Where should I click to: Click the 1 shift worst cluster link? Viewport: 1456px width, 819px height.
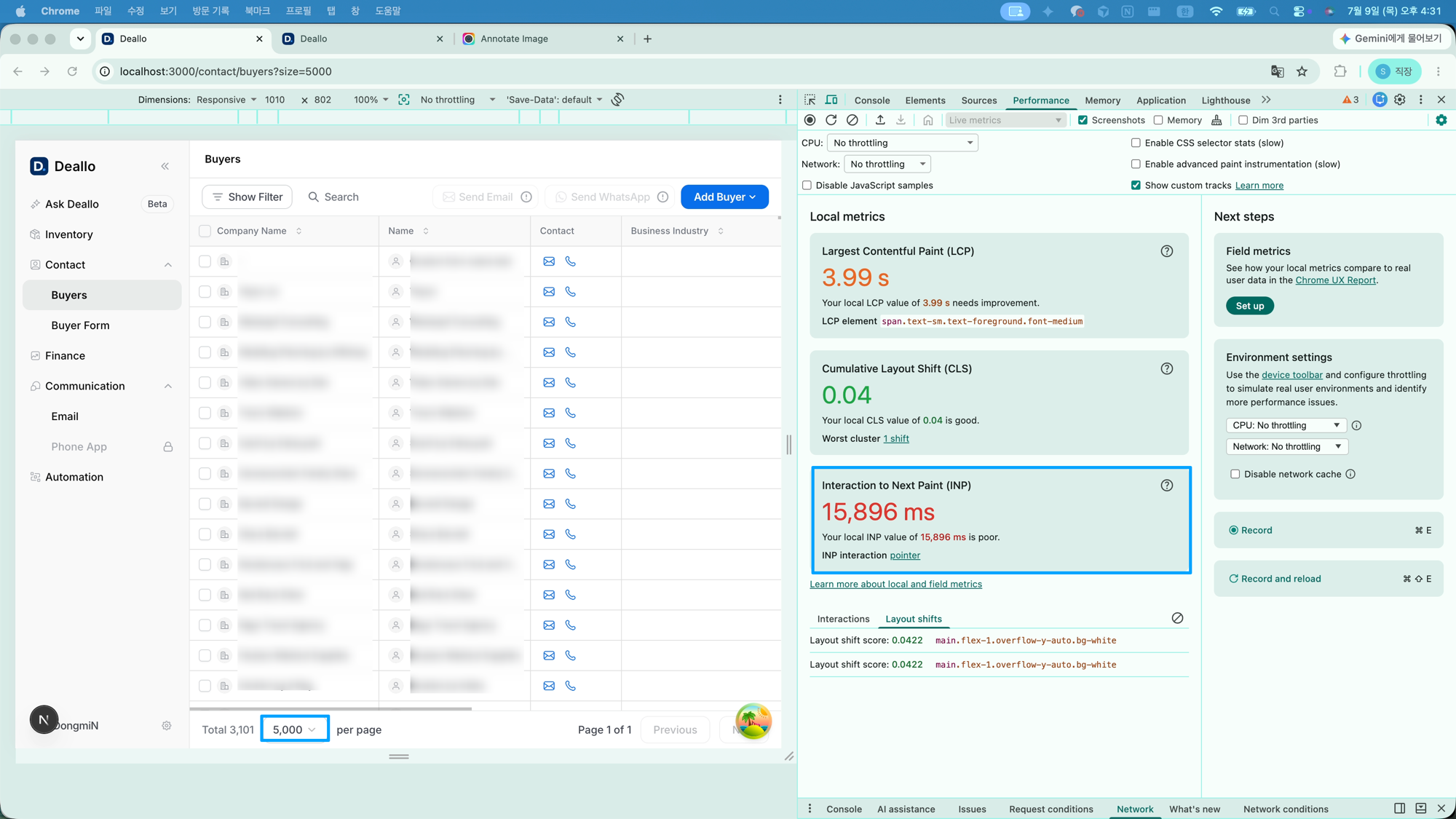[896, 438]
